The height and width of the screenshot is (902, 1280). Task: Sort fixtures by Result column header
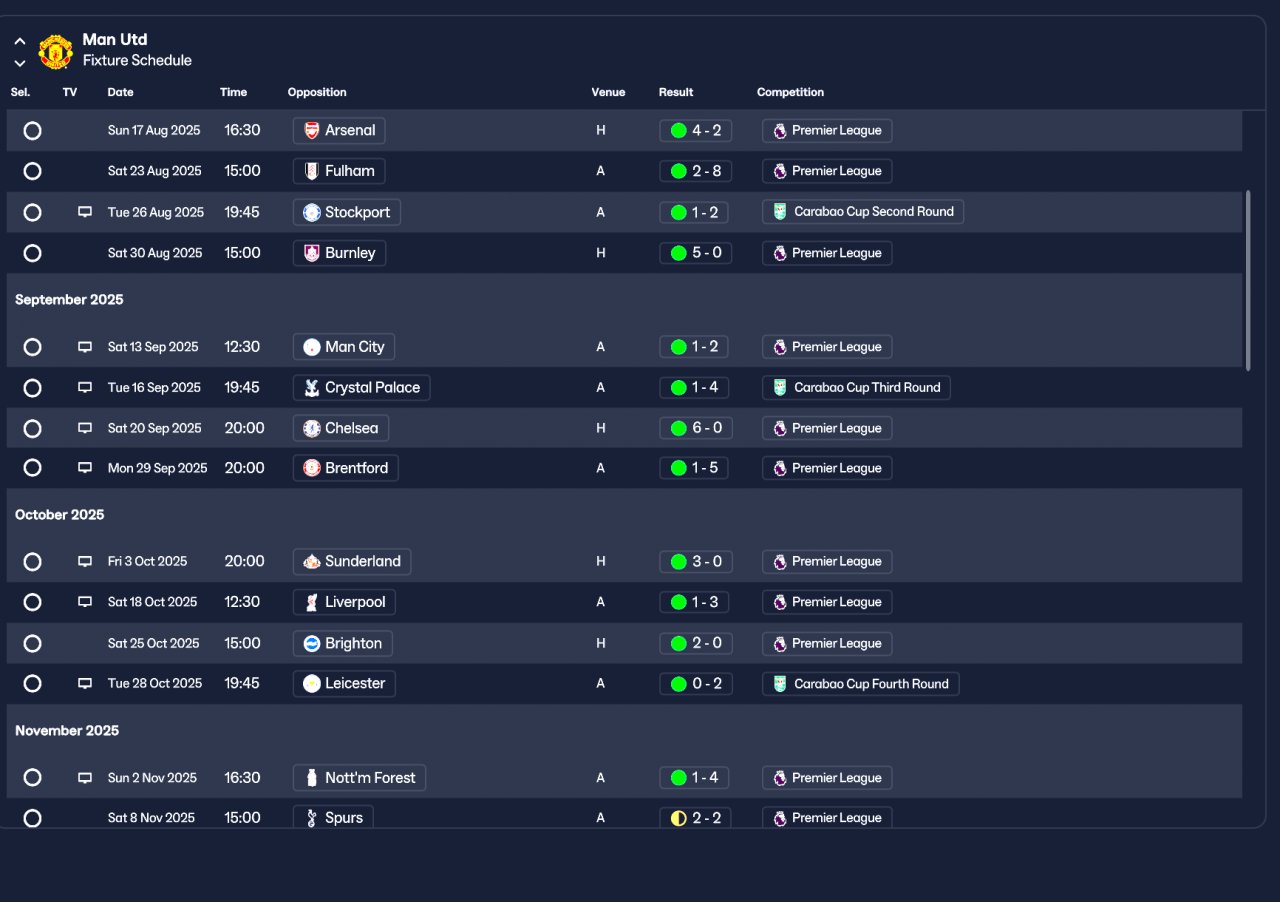676,92
